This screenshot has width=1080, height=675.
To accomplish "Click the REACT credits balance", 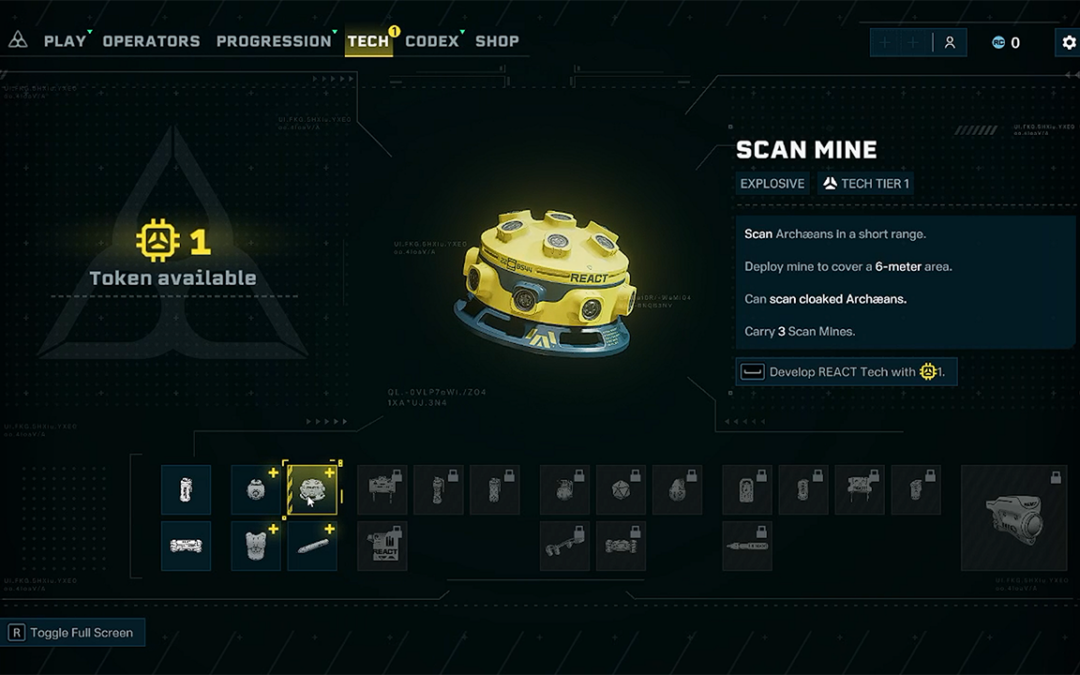I will [1006, 43].
